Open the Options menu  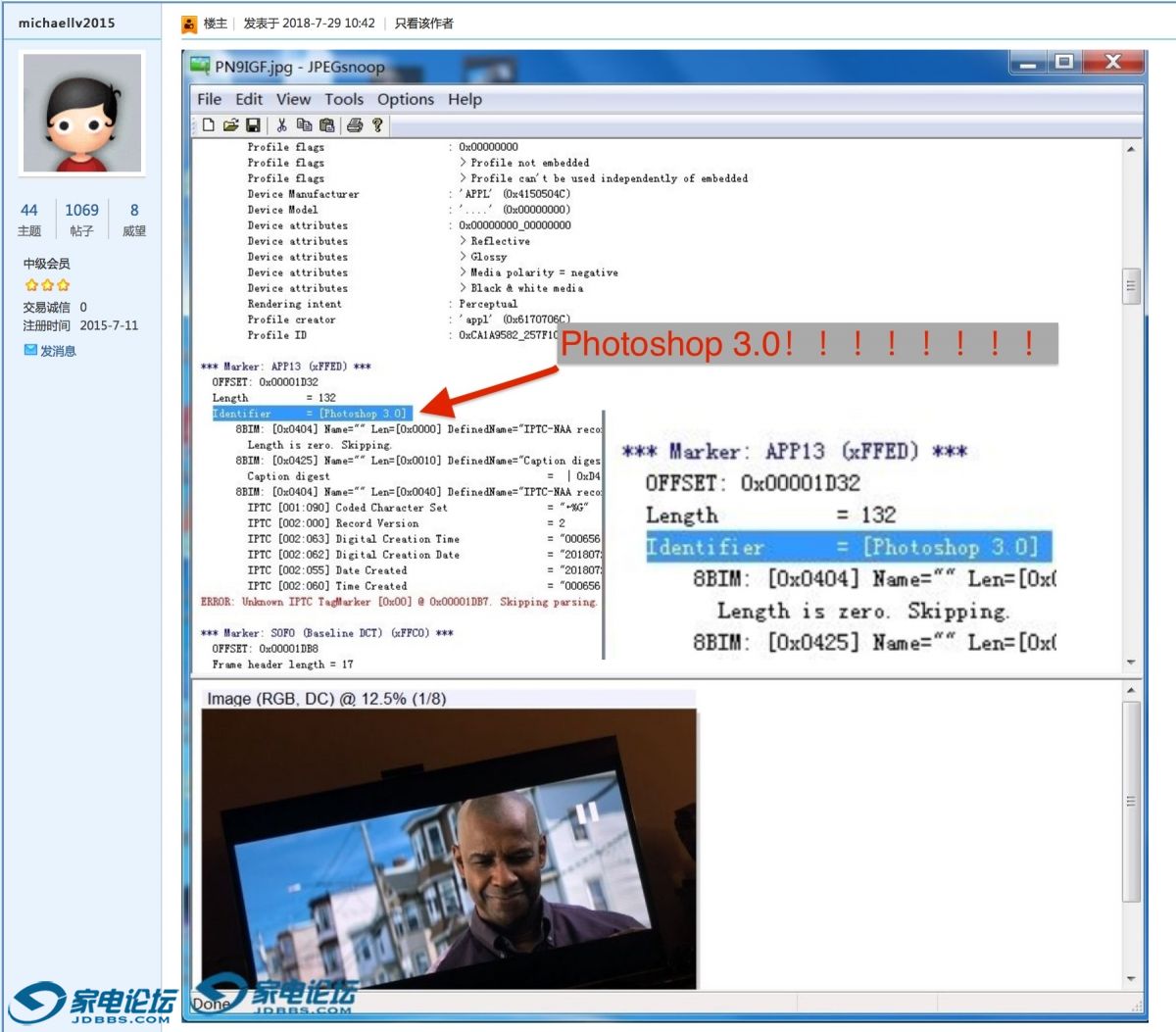(405, 99)
